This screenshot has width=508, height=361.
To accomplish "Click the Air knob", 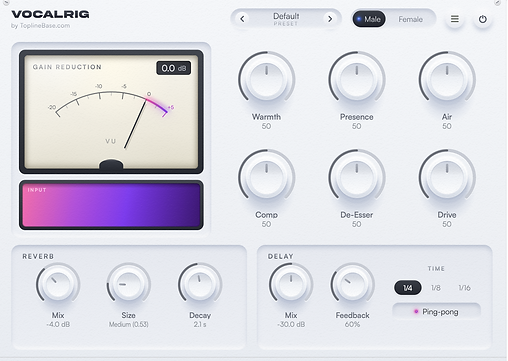I will pyautogui.click(x=447, y=79).
